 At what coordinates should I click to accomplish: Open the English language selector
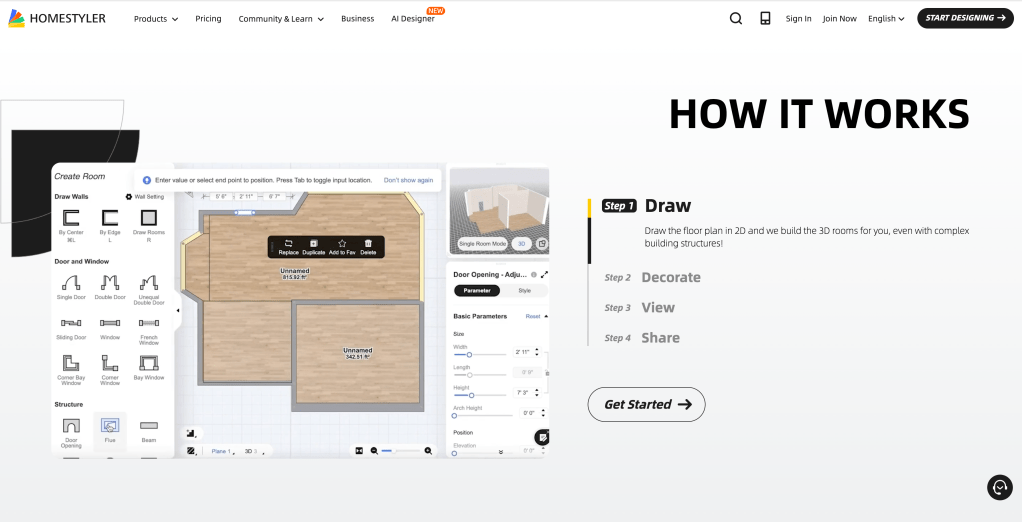[x=885, y=18]
